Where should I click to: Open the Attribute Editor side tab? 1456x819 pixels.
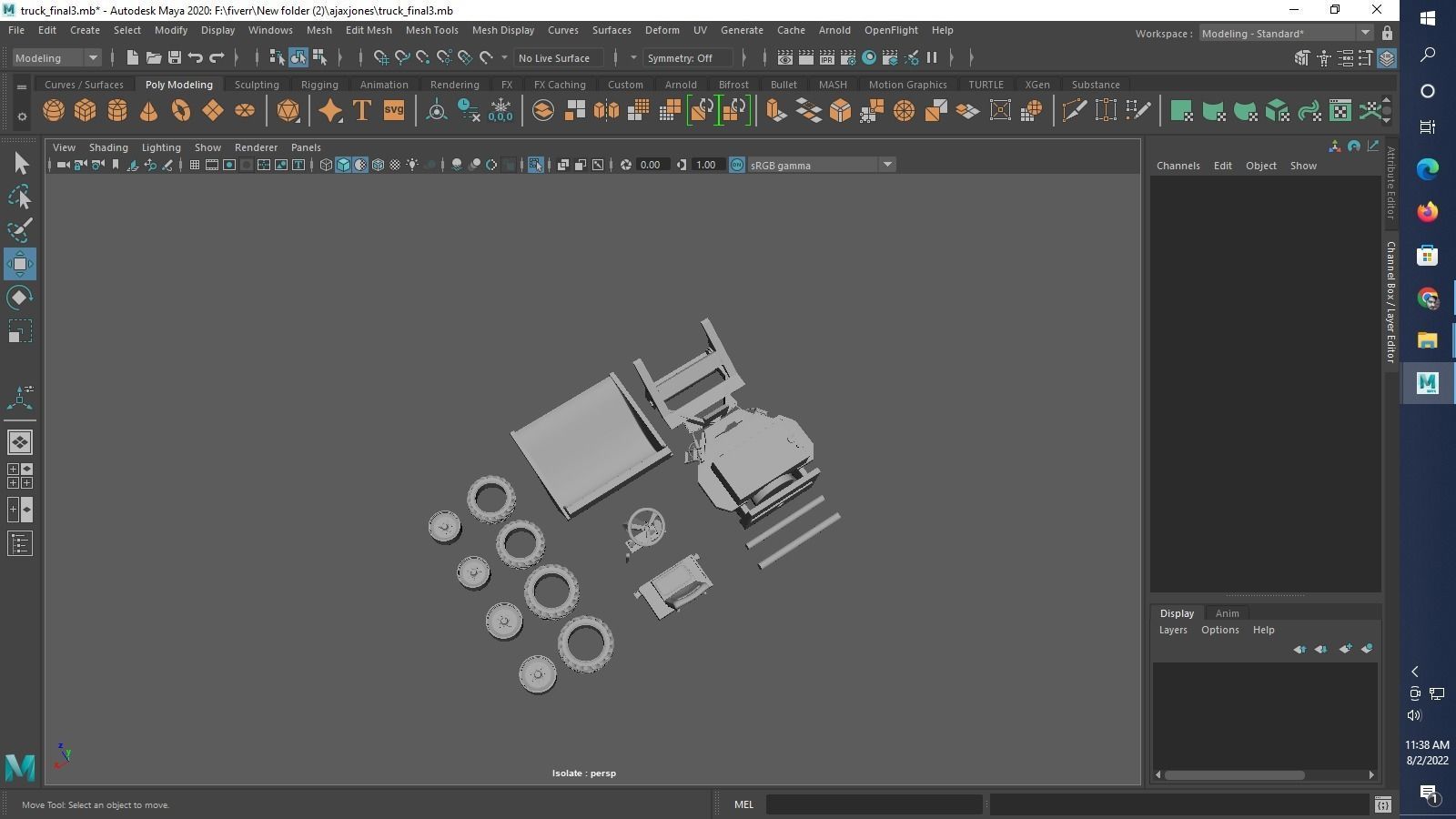pos(1390,183)
